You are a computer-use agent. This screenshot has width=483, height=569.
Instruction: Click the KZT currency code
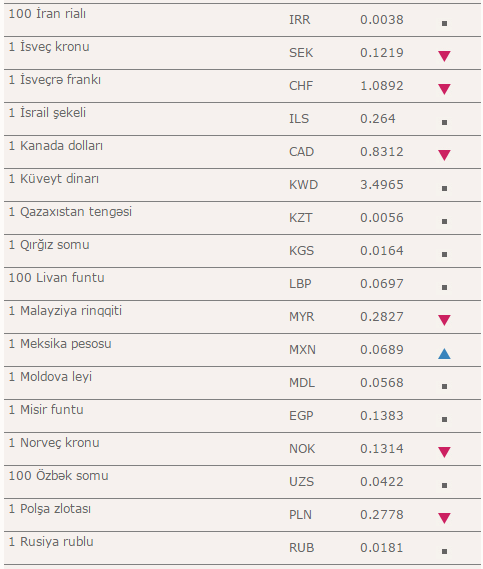coord(300,218)
